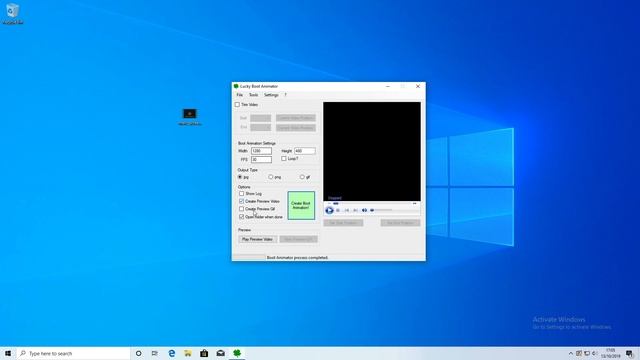Uncheck Create Preview Video option
This screenshot has width=640, height=360.
(x=241, y=201)
